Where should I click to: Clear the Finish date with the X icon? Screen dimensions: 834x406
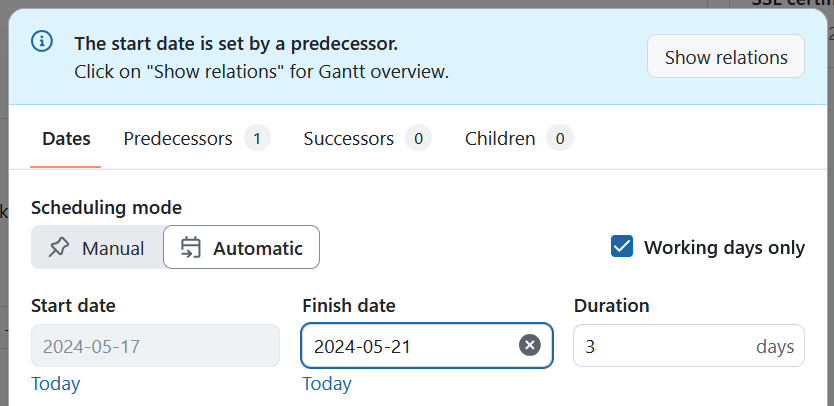pyautogui.click(x=530, y=345)
